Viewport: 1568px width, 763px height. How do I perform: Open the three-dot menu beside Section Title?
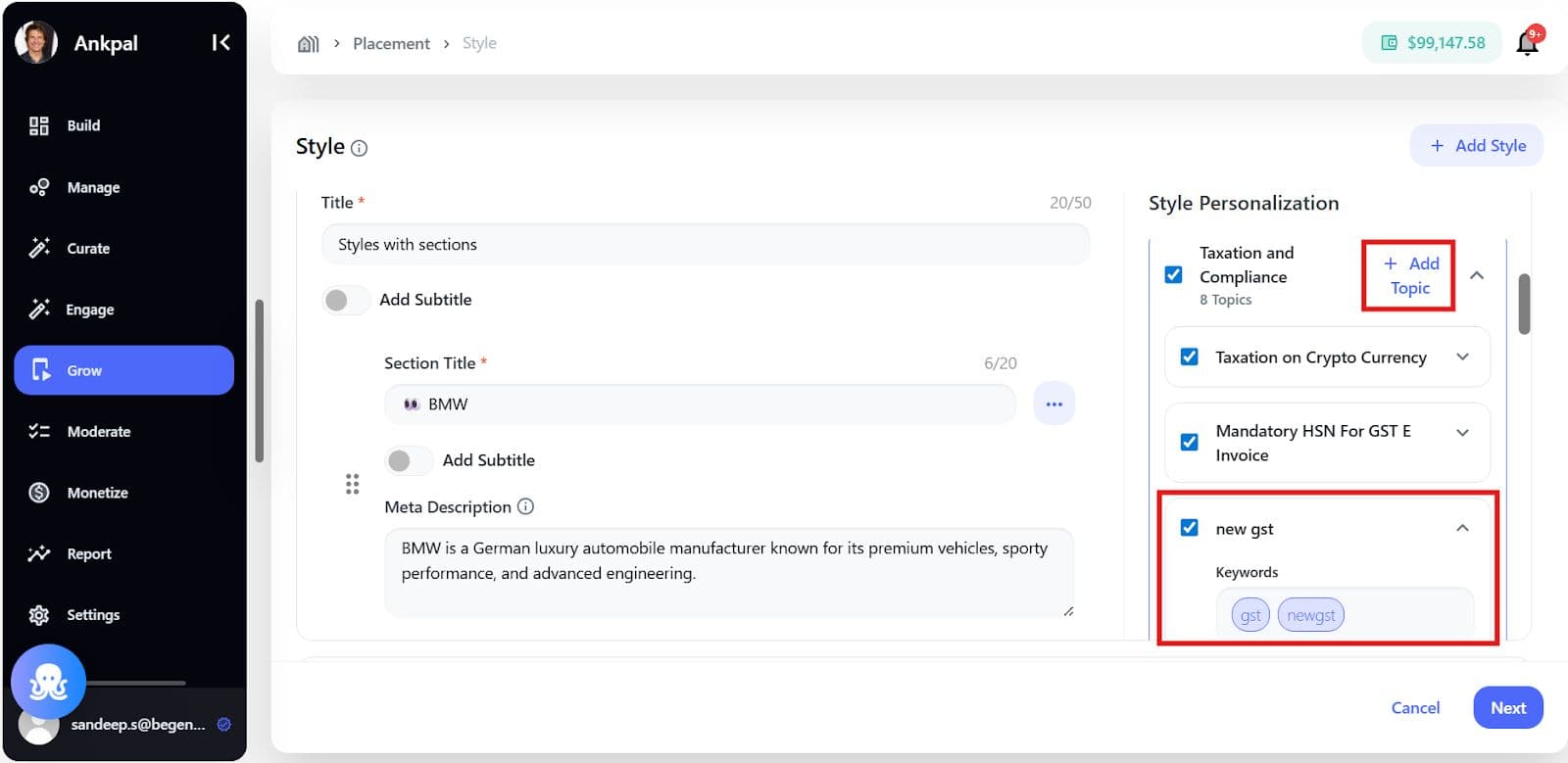click(x=1053, y=404)
